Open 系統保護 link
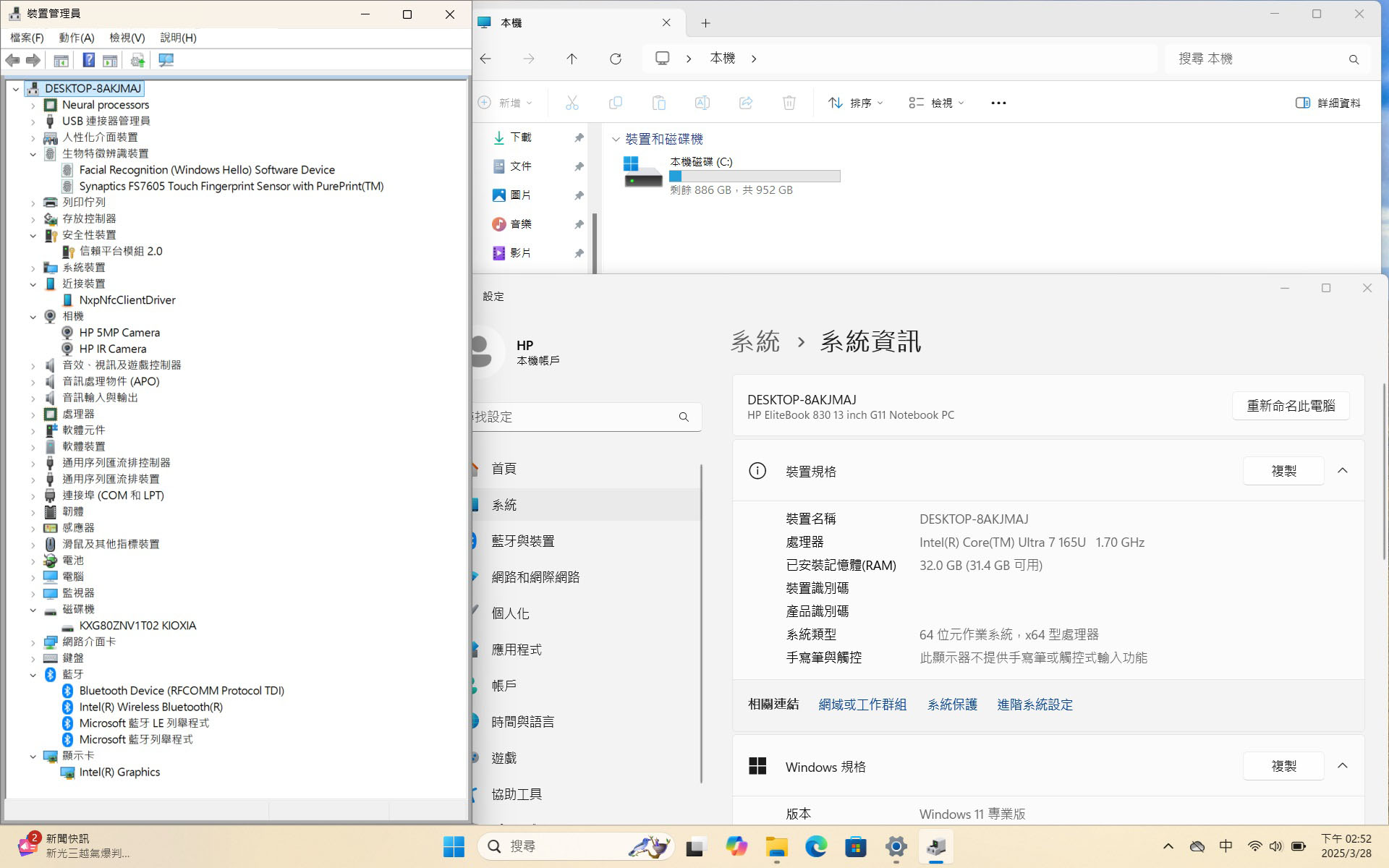 coord(952,705)
